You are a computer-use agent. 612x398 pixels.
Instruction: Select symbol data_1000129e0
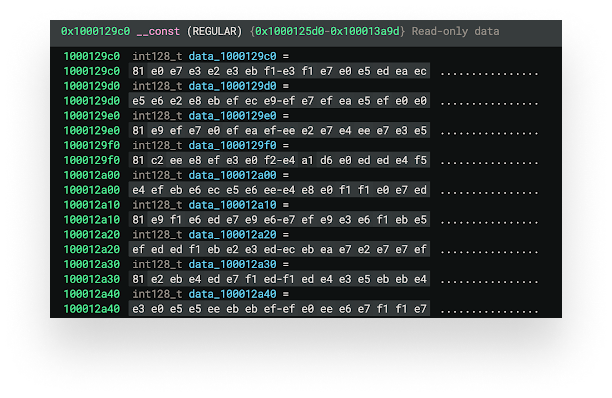(x=233, y=115)
